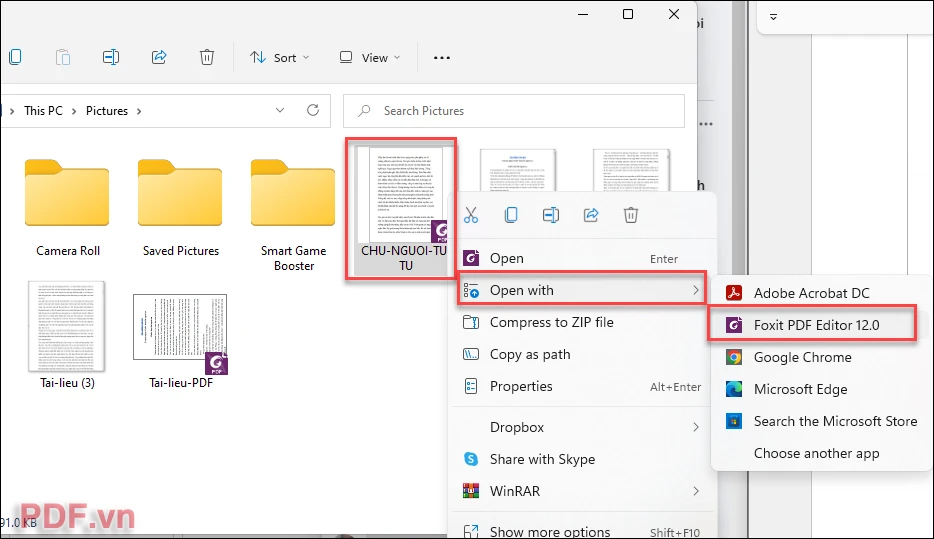Expand the chevron after Pictures breadcrumb
Screen dimensions: 934x539
coord(139,111)
